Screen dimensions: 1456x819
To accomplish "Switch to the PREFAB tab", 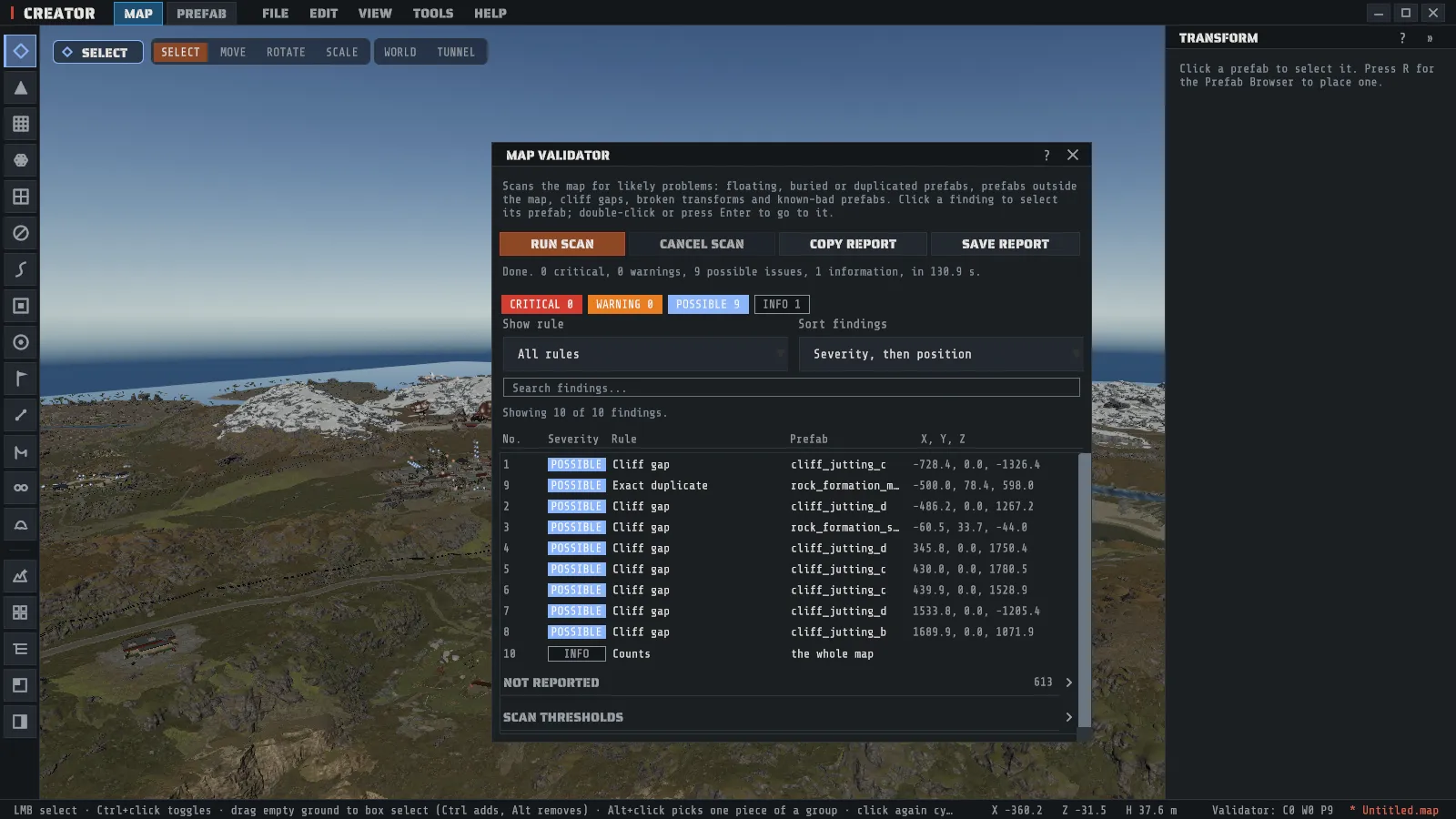I will pos(201,13).
